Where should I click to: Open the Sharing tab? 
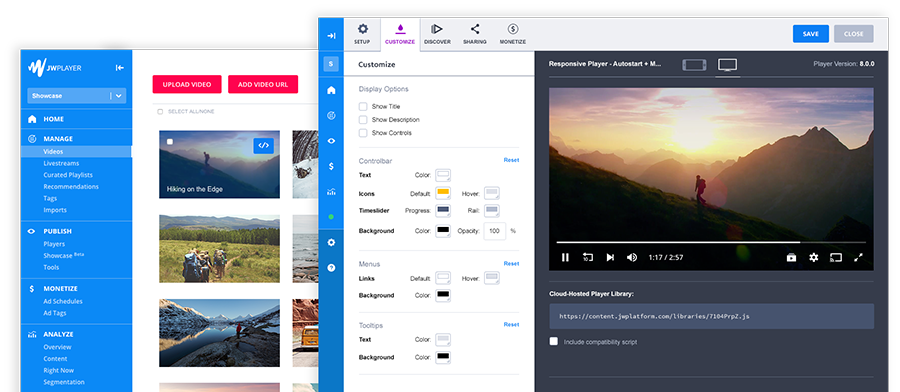point(475,34)
